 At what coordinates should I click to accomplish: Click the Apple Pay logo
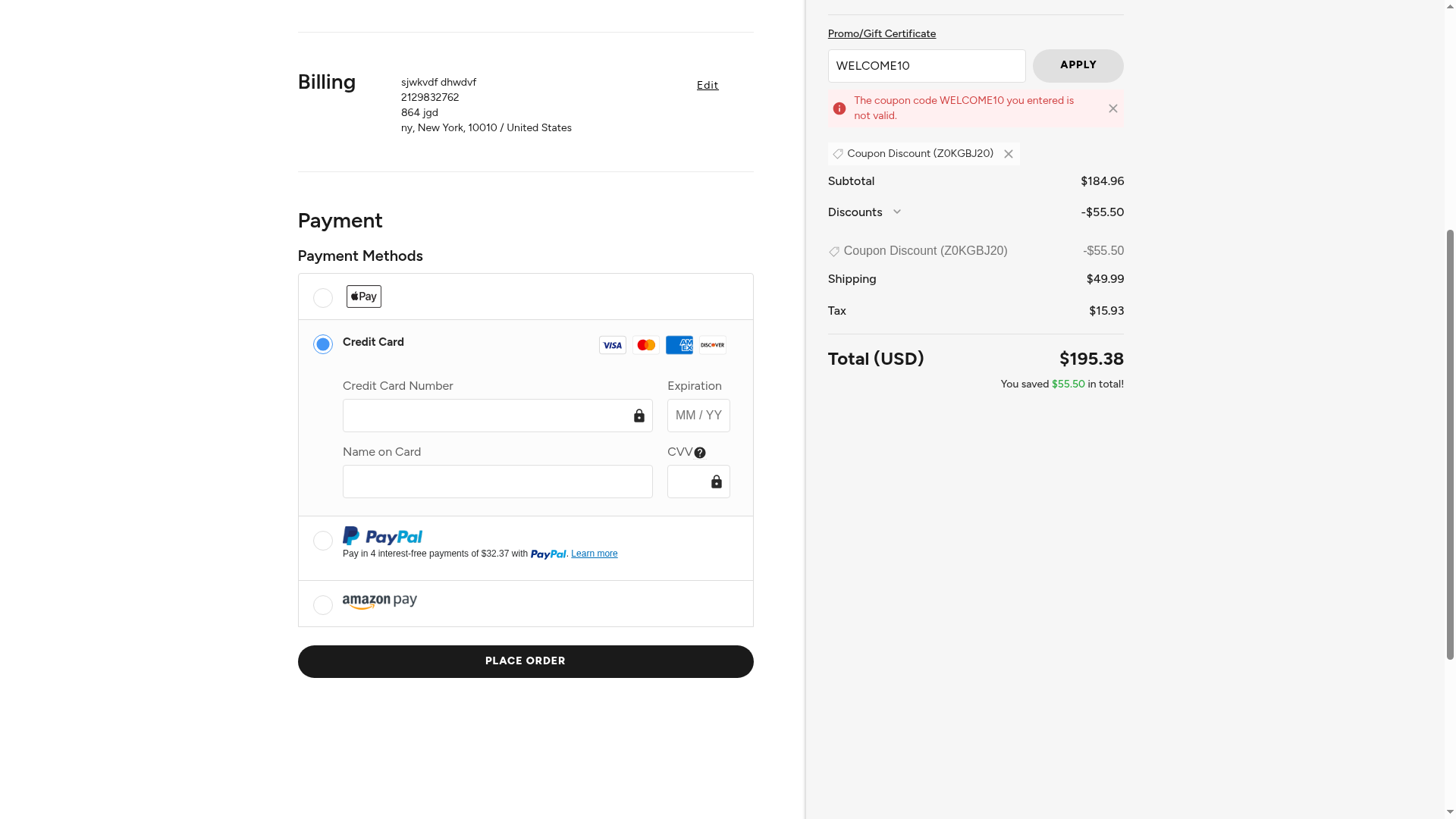(x=363, y=297)
